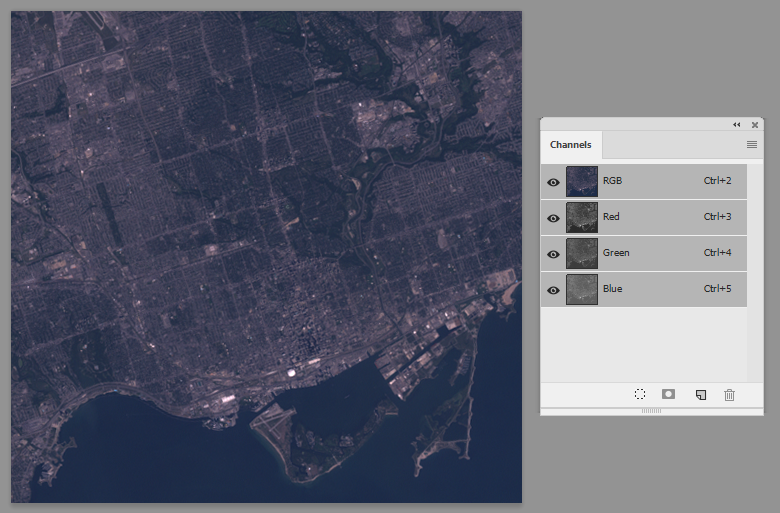Delete current channel trash icon

pos(729,395)
